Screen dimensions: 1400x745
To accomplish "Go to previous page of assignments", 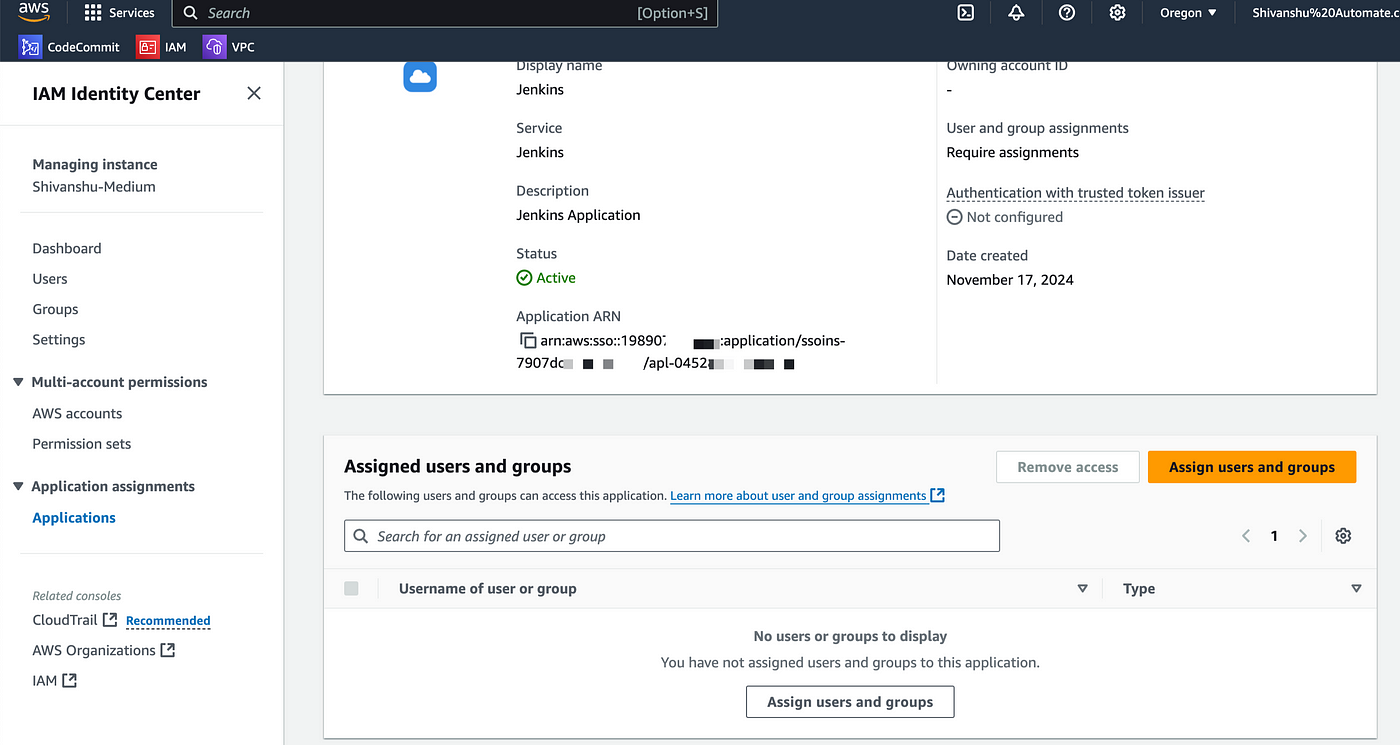I will pyautogui.click(x=1246, y=536).
